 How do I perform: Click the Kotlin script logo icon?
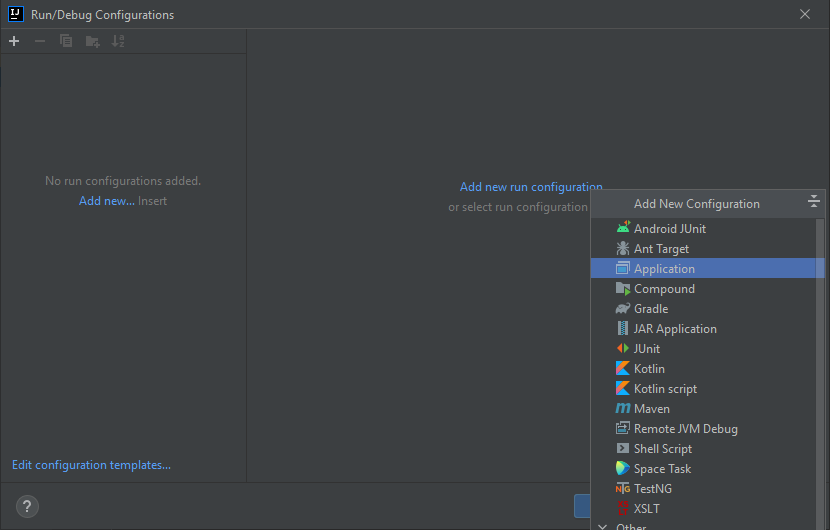(x=623, y=389)
